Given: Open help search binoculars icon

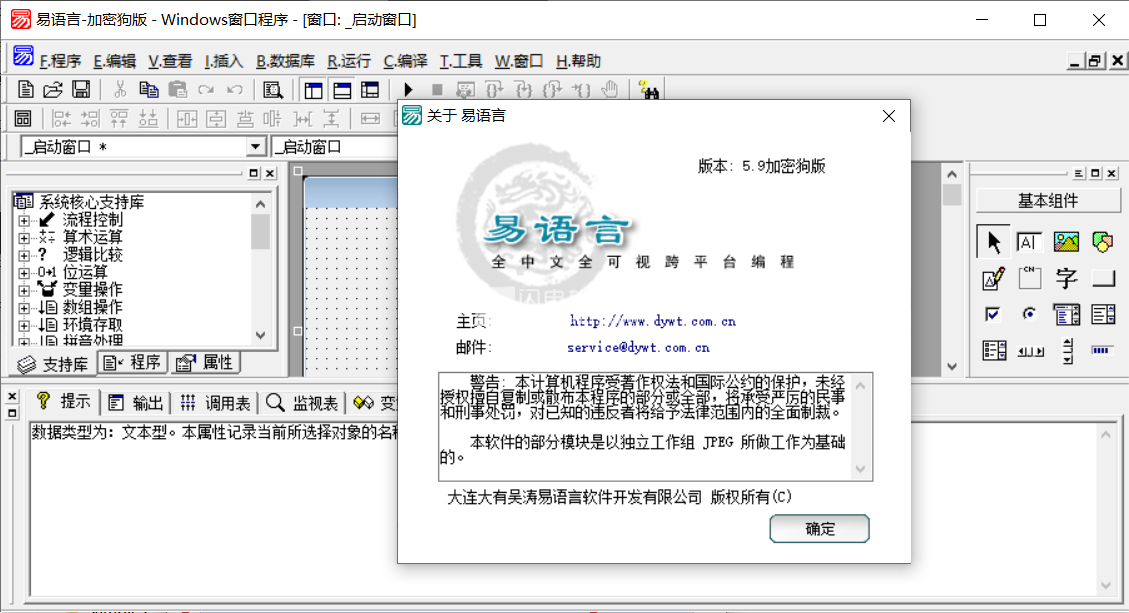Looking at the screenshot, I should tap(649, 89).
